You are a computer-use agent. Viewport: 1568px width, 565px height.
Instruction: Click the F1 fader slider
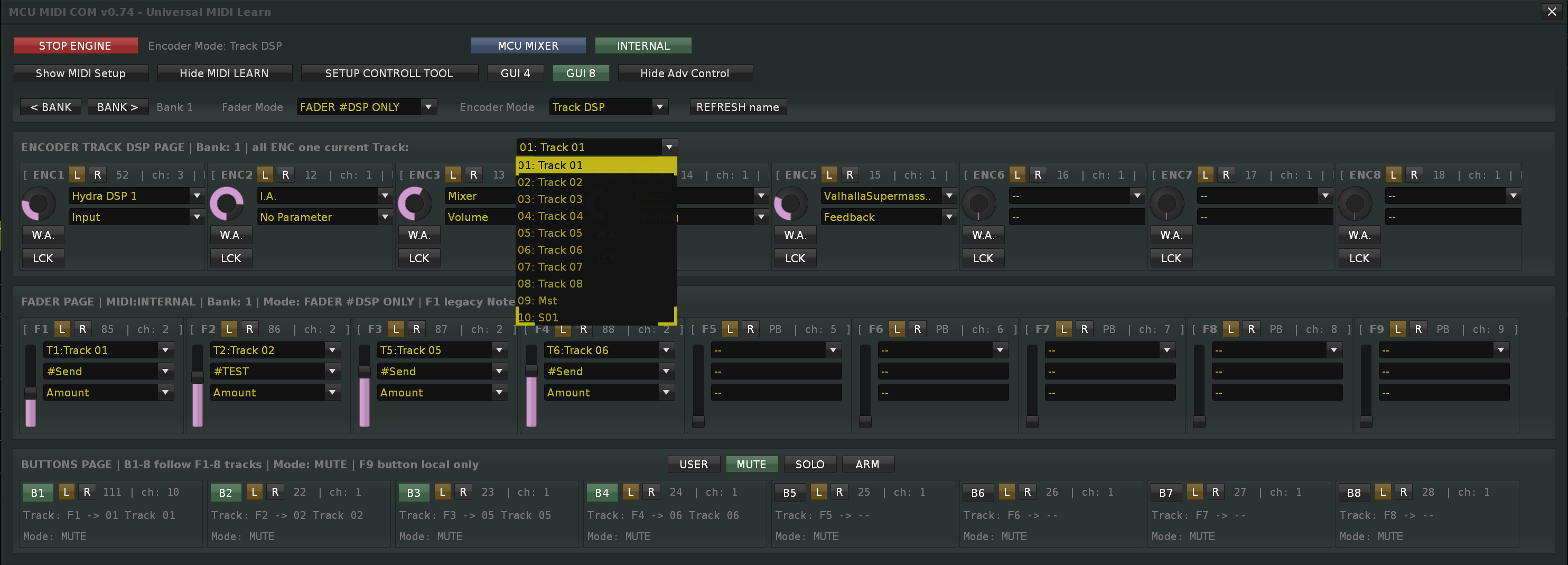[31, 385]
